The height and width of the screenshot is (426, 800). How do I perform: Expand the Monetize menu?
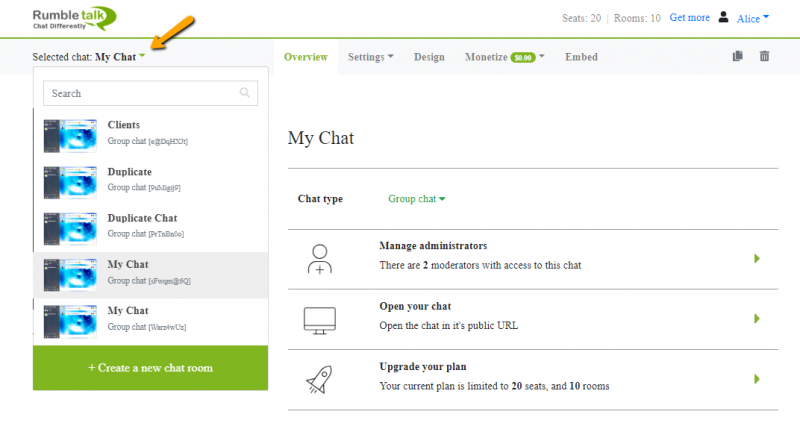click(504, 57)
